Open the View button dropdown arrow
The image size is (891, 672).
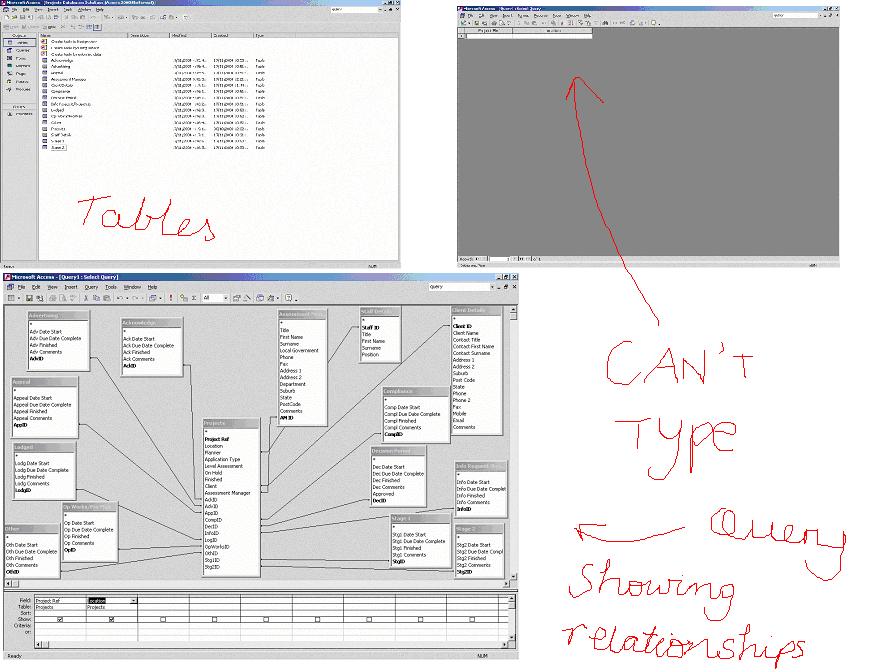[19, 298]
